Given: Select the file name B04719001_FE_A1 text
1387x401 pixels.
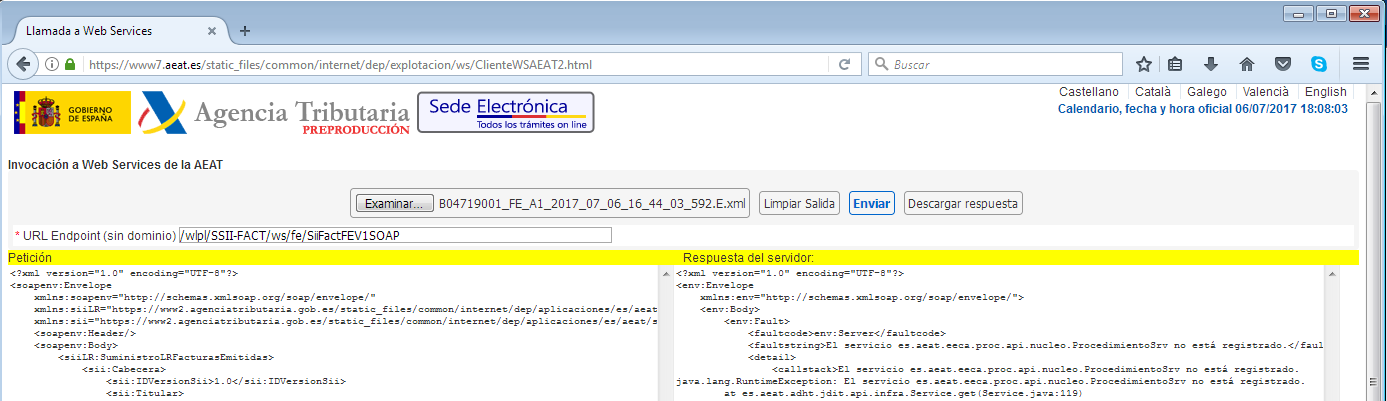Looking at the screenshot, I should click(x=593, y=204).
